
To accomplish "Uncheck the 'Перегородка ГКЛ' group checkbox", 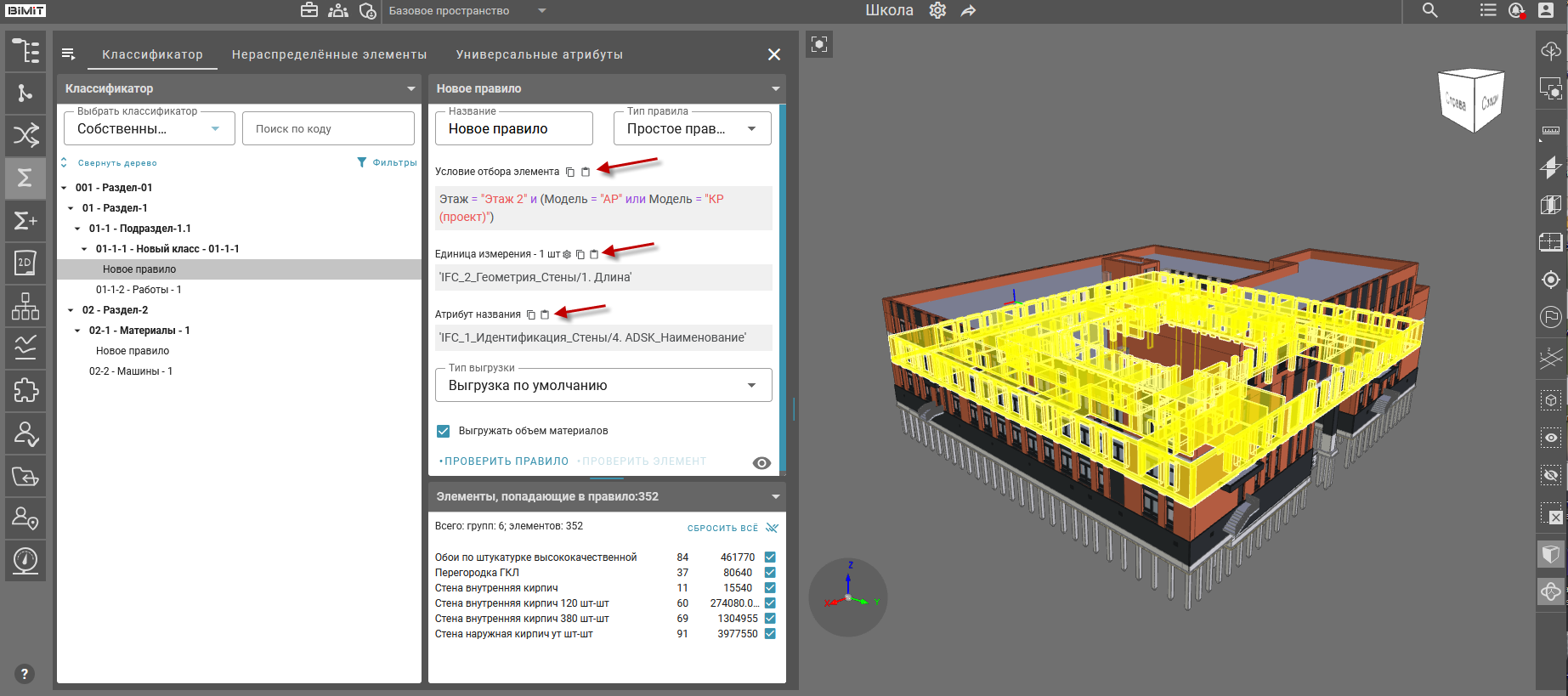I will click(x=770, y=573).
